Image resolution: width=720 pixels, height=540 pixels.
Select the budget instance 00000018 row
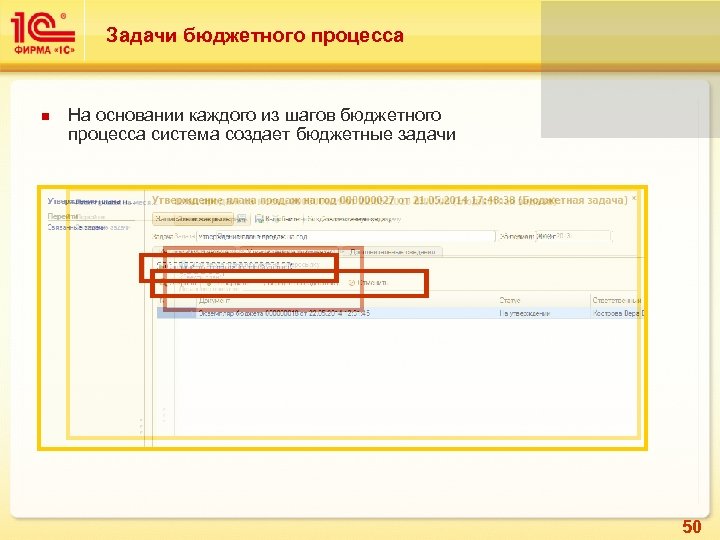tap(401, 313)
